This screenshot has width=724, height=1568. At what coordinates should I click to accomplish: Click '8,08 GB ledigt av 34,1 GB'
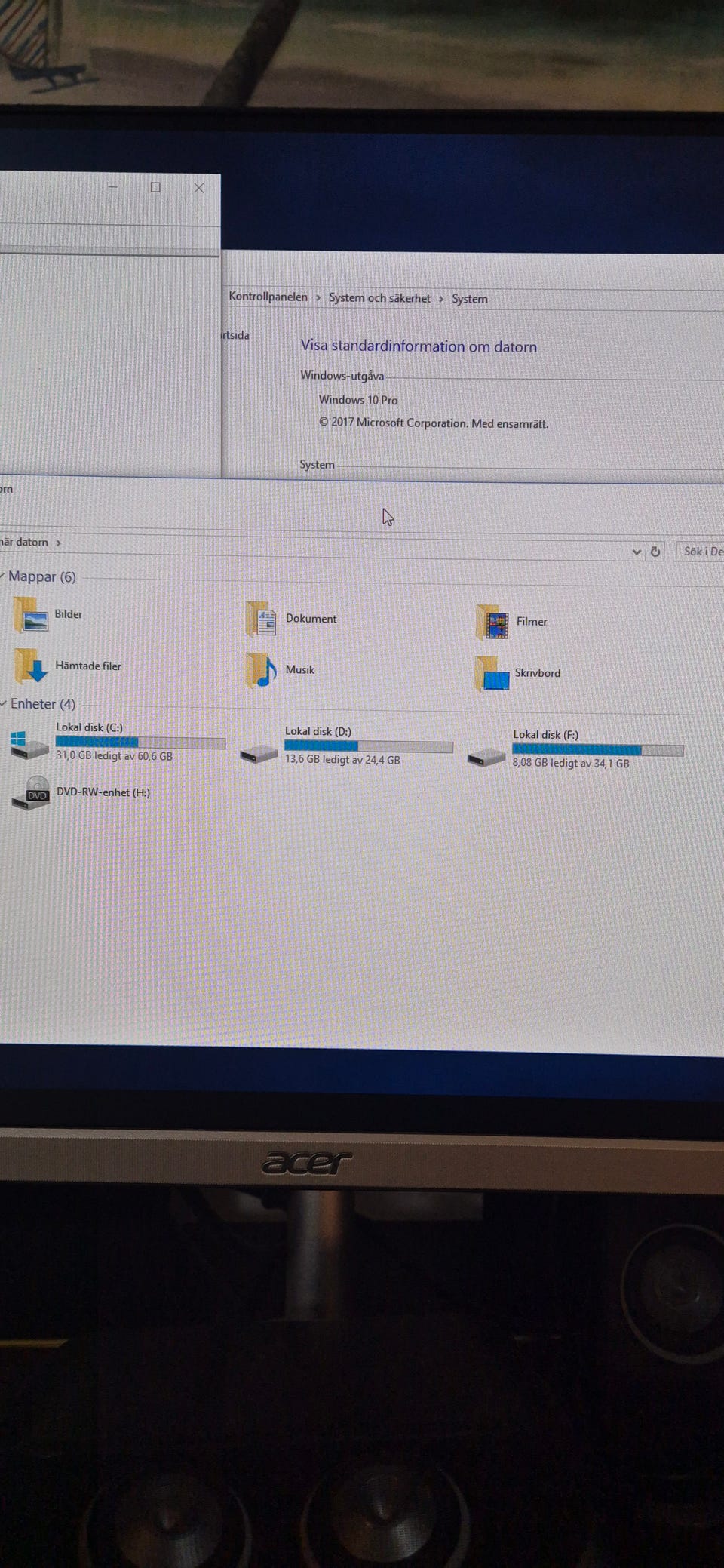coord(571,763)
